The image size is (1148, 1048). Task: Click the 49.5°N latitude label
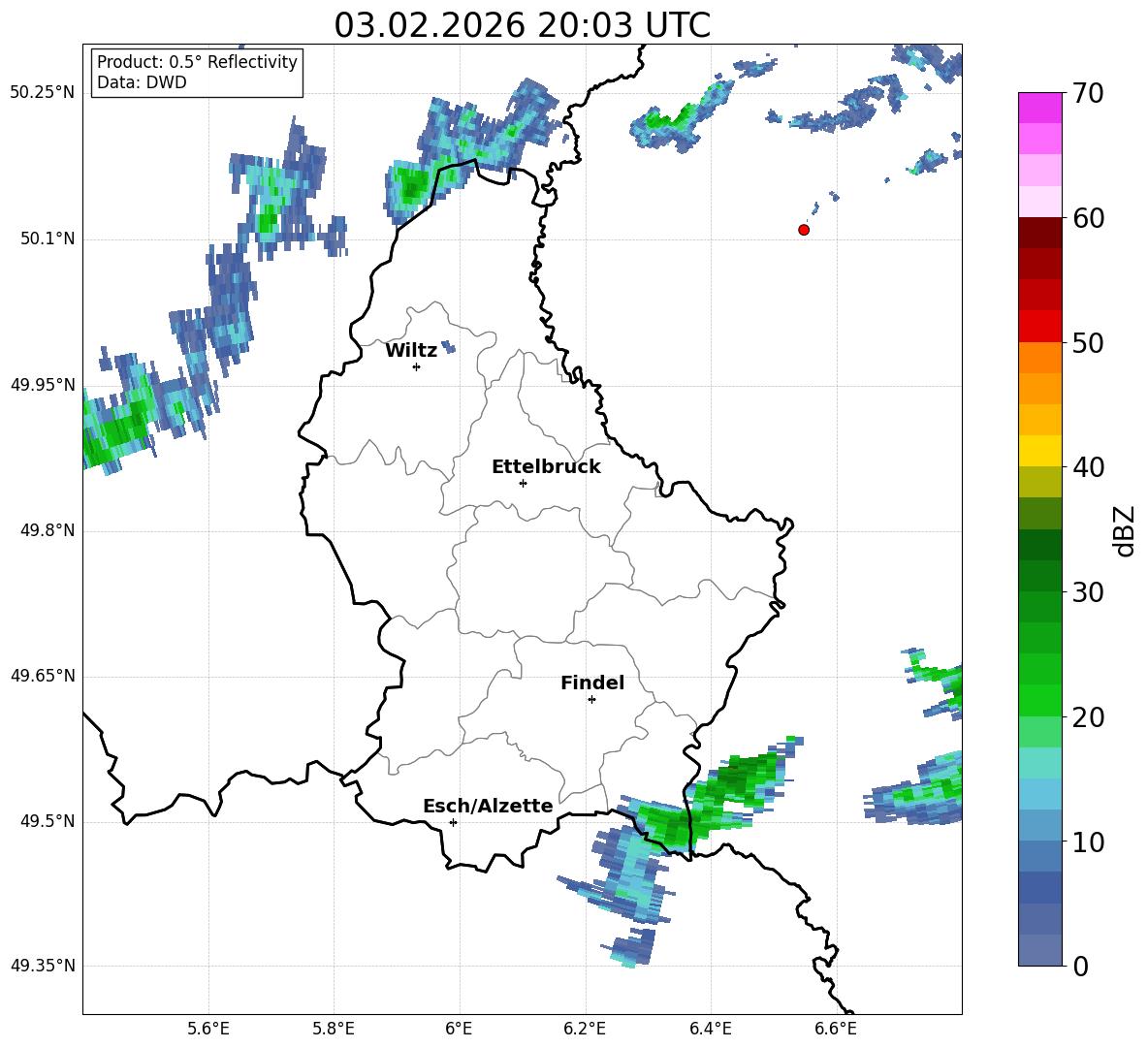tap(48, 821)
